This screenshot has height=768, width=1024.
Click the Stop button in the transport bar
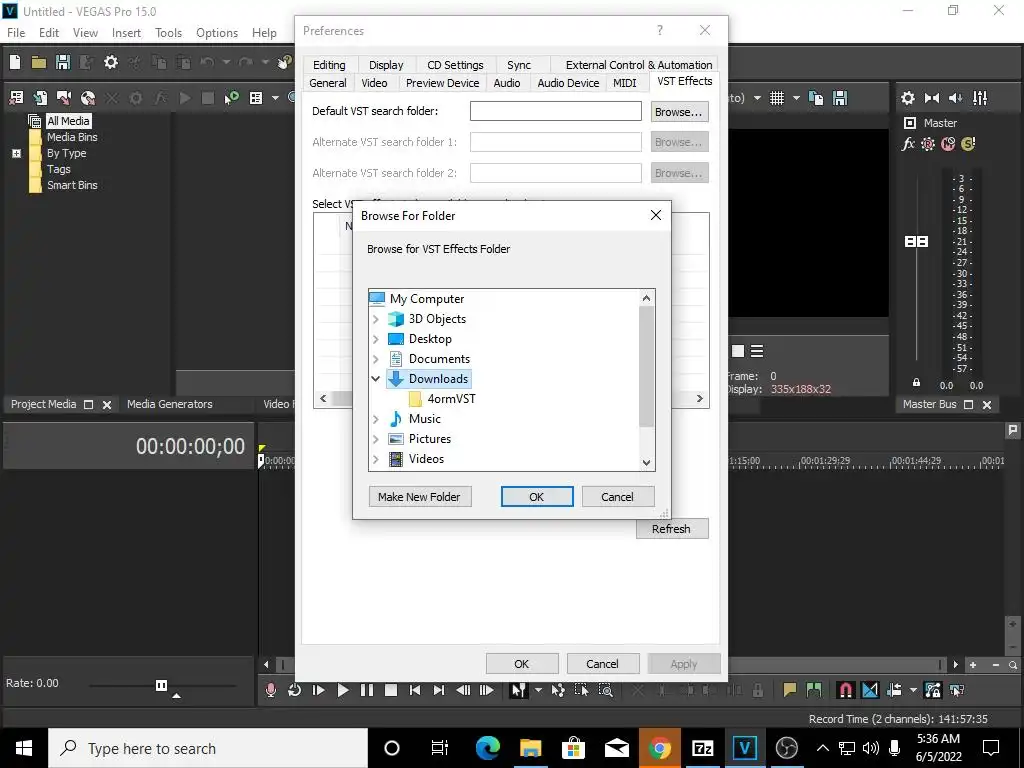click(391, 690)
